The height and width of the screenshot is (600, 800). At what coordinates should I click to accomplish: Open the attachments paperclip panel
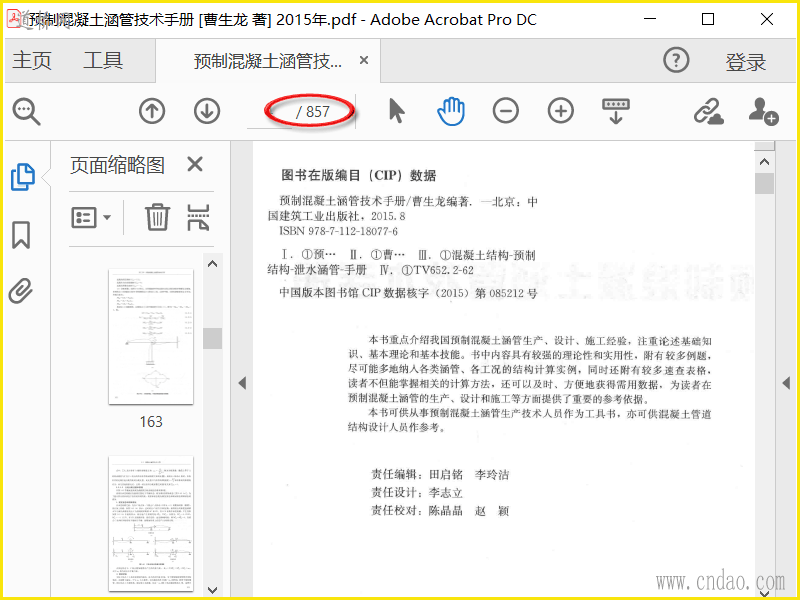point(21,291)
